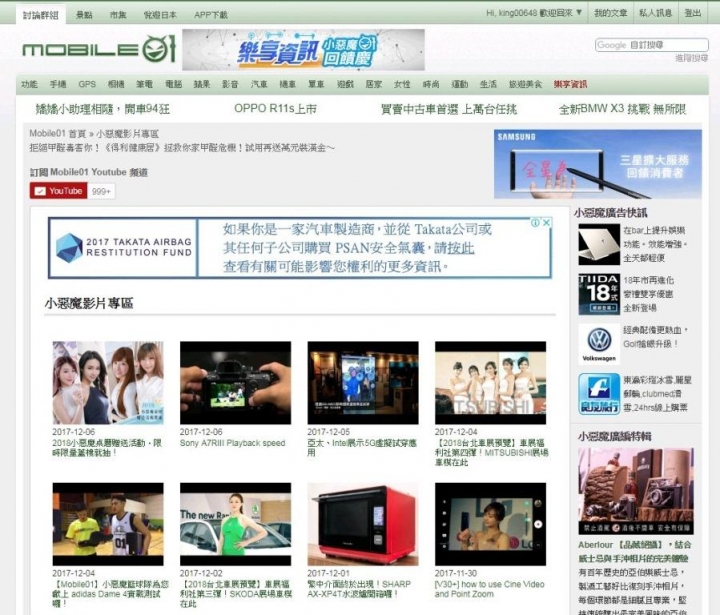Open the SHARP AX-XP4T title link

[359, 589]
